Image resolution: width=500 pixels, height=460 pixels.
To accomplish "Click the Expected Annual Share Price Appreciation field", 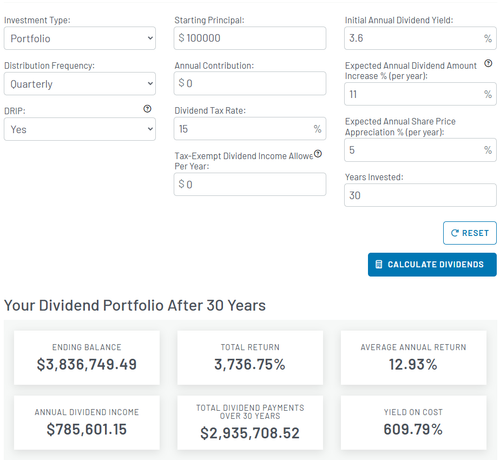I will click(420, 150).
